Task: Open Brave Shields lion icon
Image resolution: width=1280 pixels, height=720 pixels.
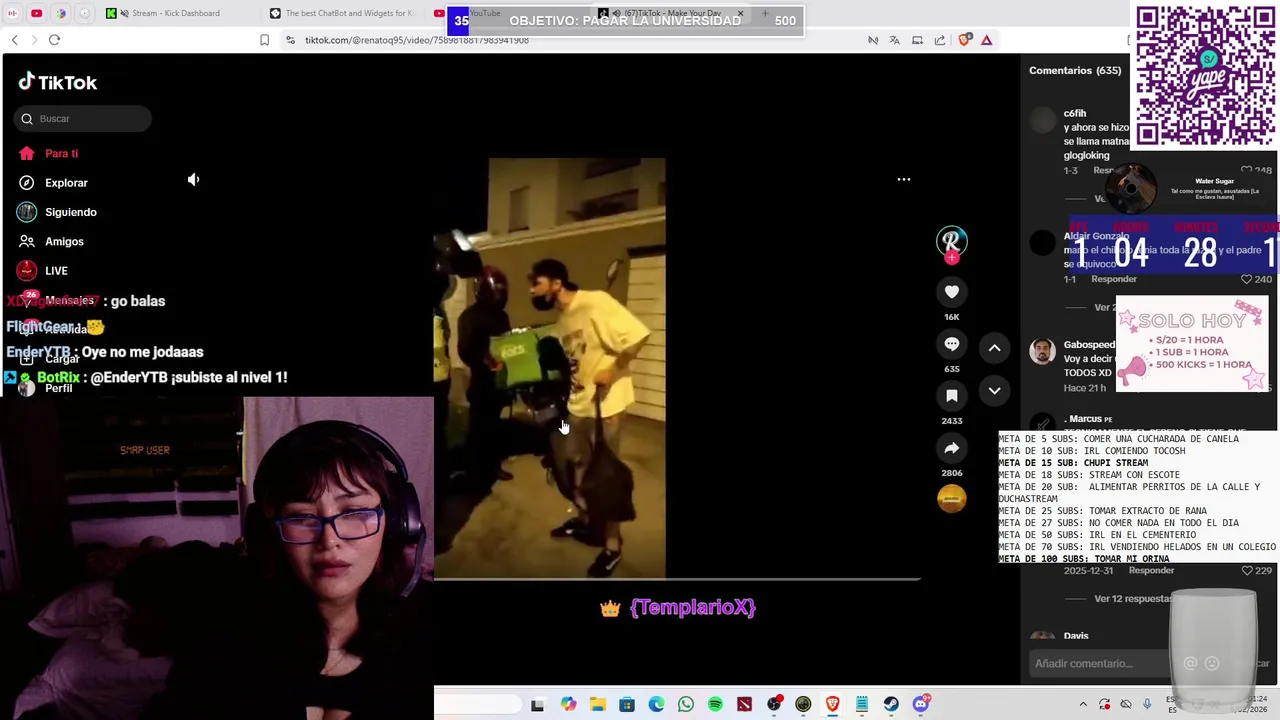Action: click(964, 40)
